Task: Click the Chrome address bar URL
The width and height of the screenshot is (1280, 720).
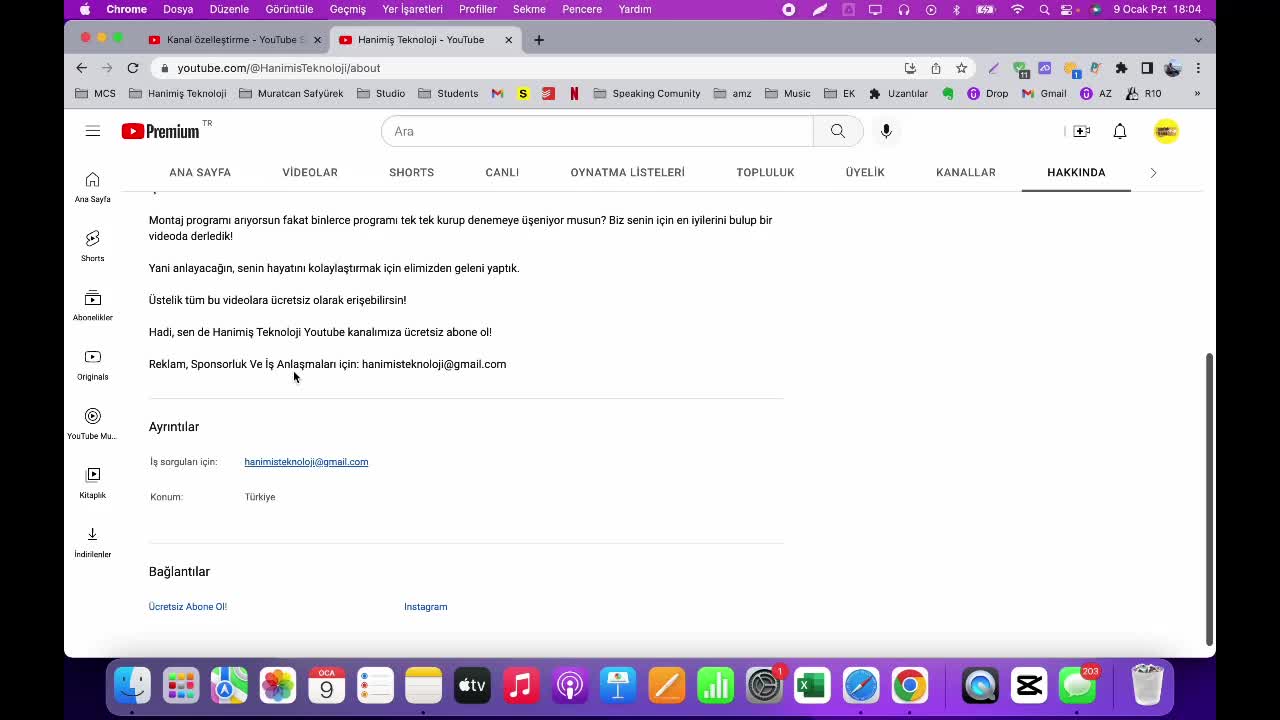Action: click(x=279, y=68)
